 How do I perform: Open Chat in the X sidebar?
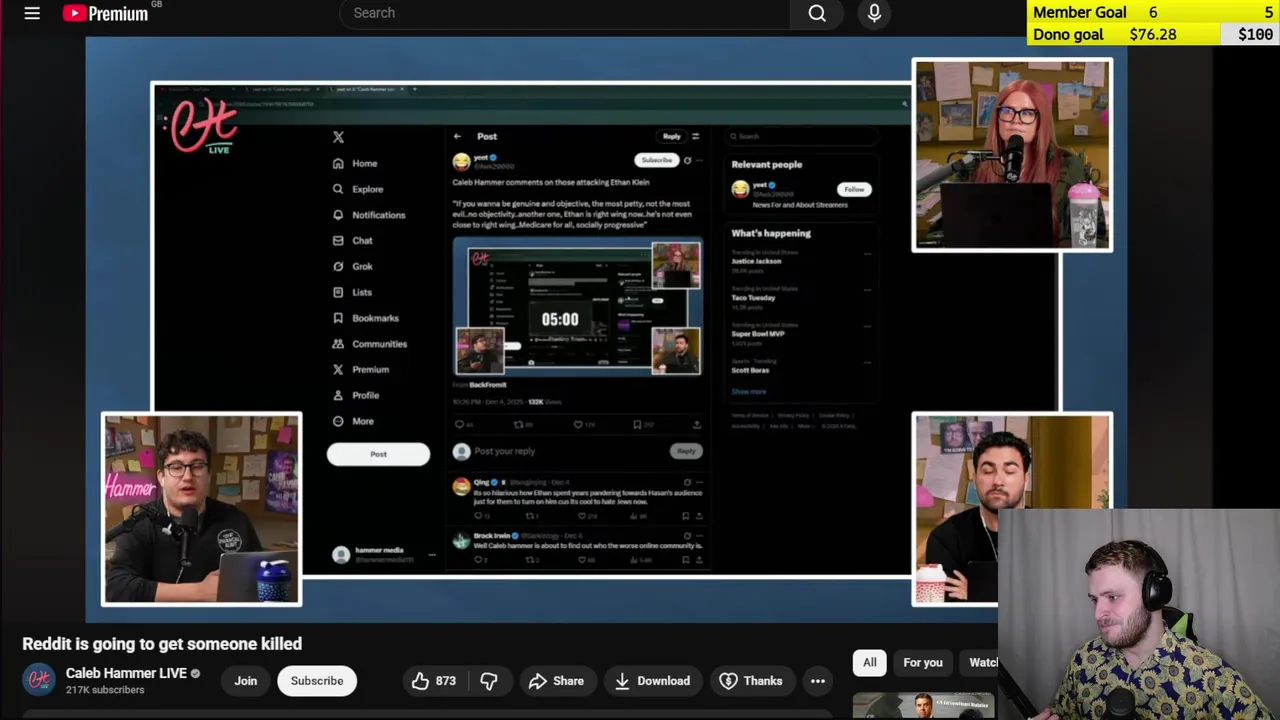pos(353,241)
